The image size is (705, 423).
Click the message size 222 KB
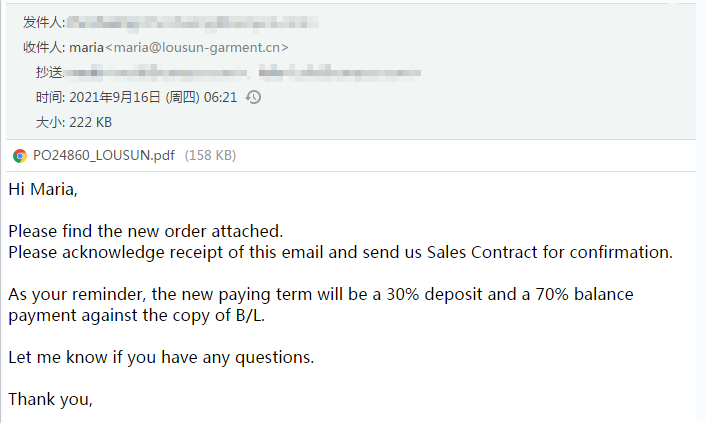90,122
